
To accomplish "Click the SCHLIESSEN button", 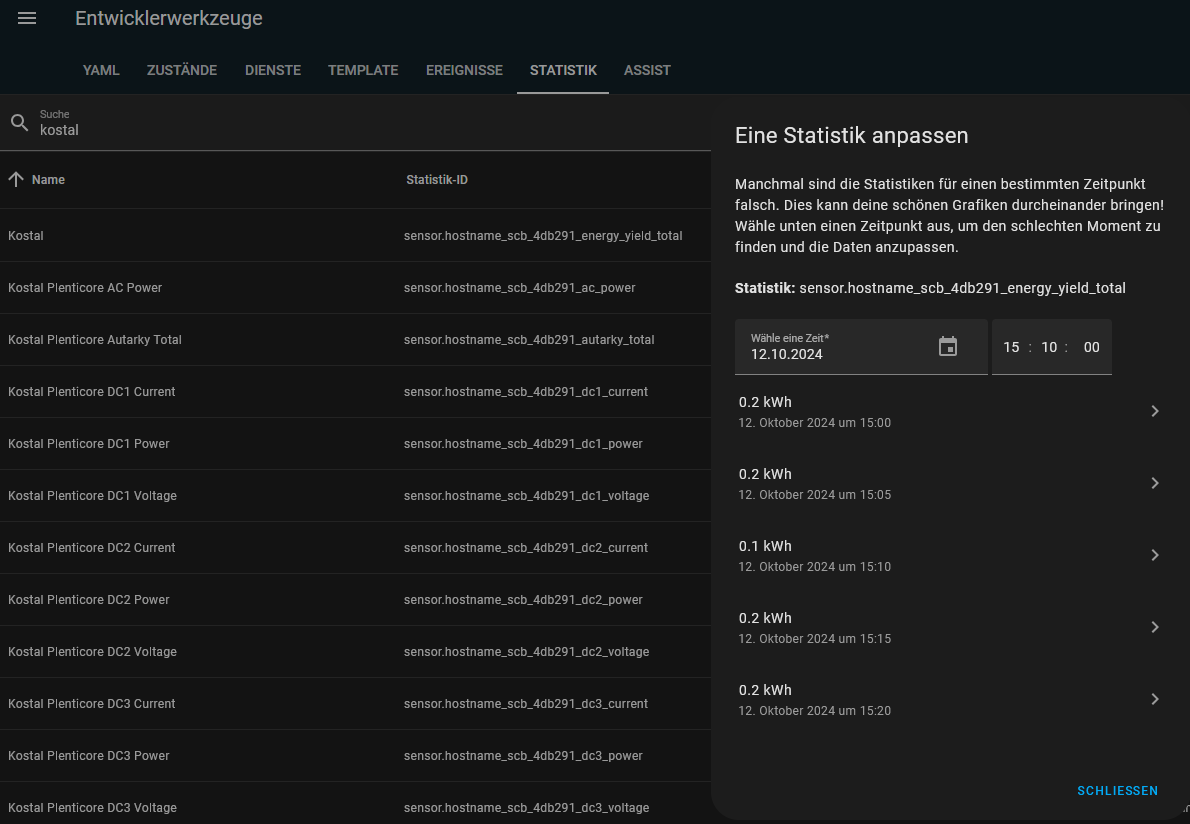I will [x=1117, y=791].
